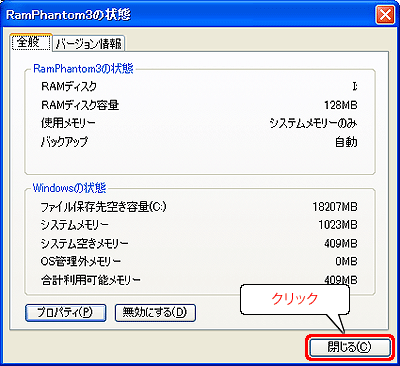Click the プロパティ(P) button

tap(65, 313)
